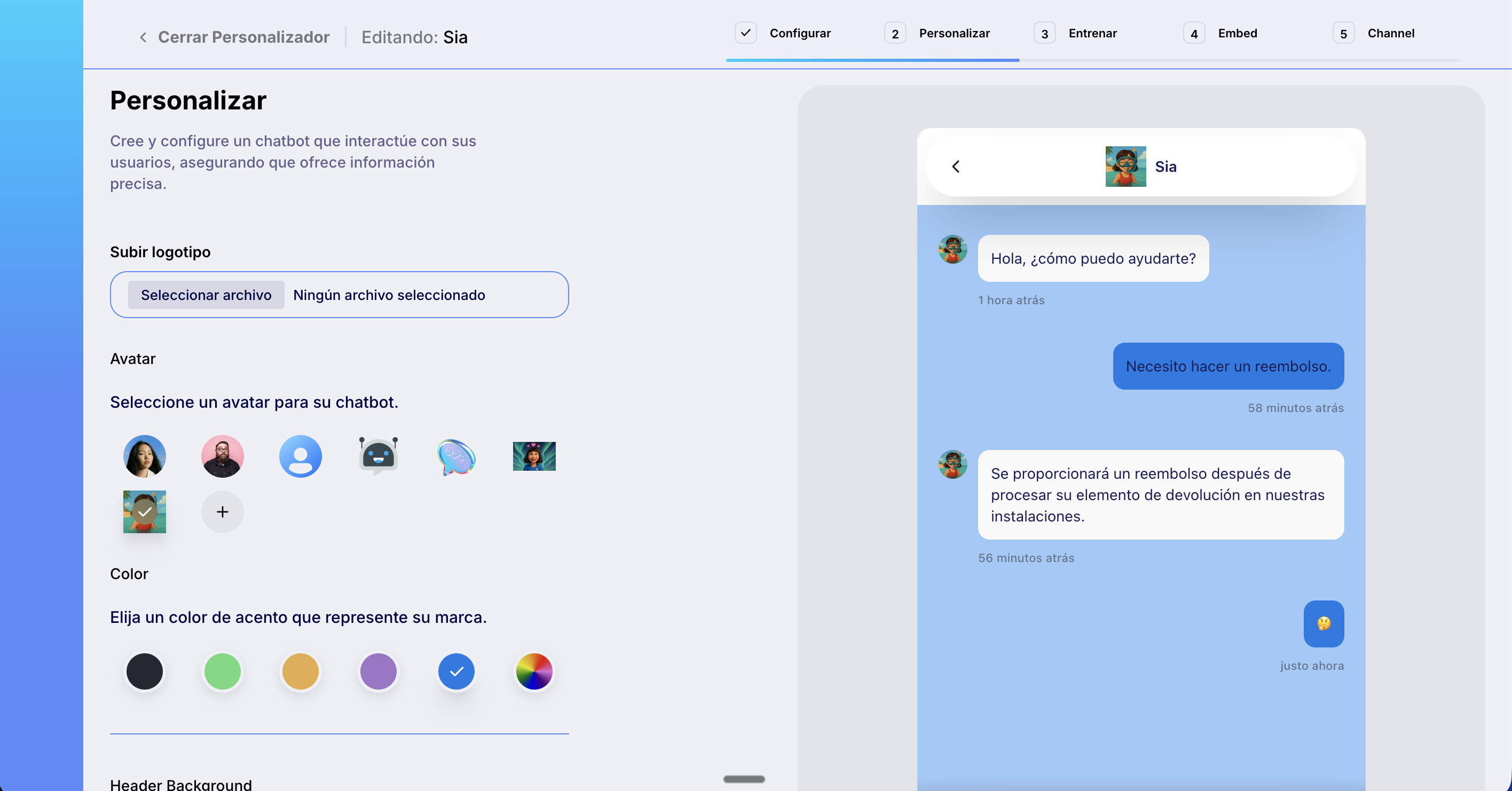Viewport: 1512px width, 791px height.
Task: Click the Configurar completed step
Action: (799, 34)
